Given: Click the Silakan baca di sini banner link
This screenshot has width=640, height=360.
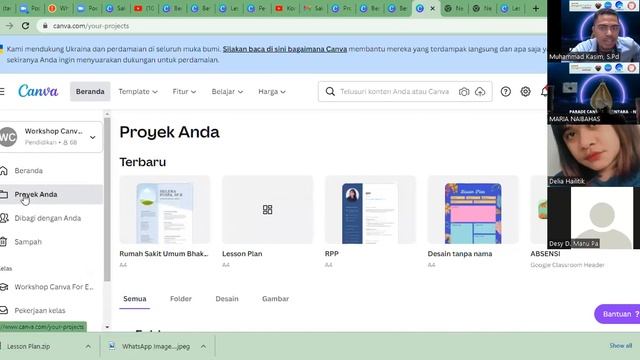Looking at the screenshot, I should click(285, 49).
